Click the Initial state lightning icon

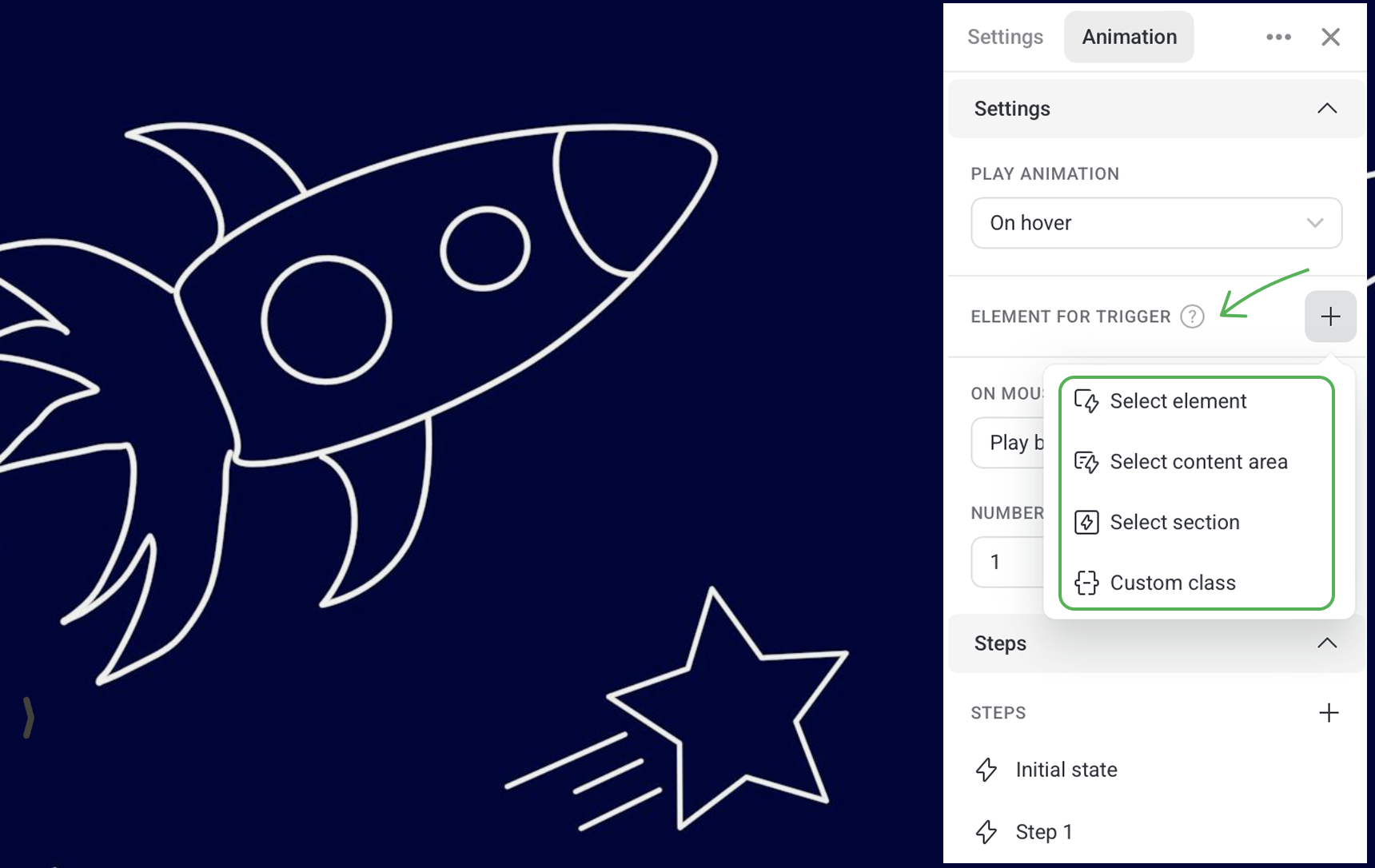tap(986, 770)
